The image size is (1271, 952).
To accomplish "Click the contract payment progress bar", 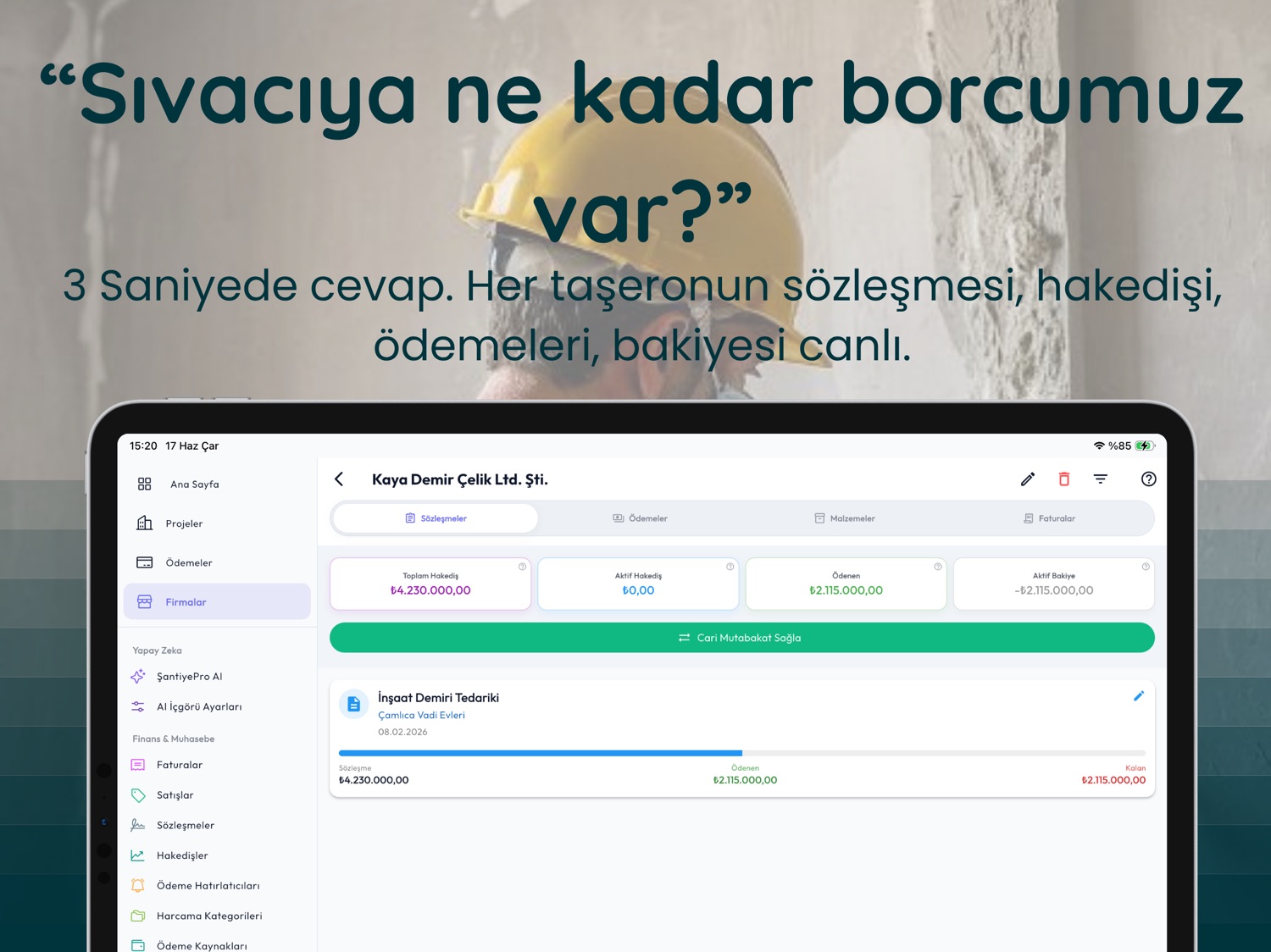I will point(742,753).
